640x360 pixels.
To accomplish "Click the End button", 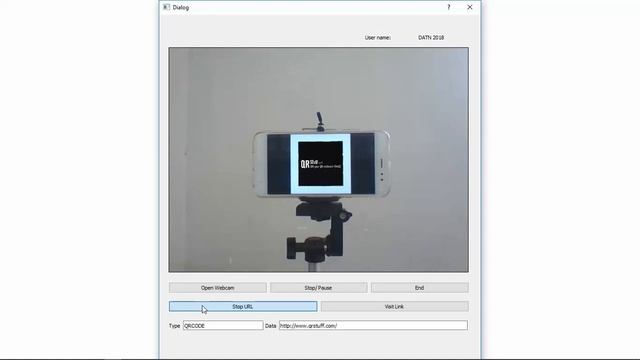I will pyautogui.click(x=420, y=288).
